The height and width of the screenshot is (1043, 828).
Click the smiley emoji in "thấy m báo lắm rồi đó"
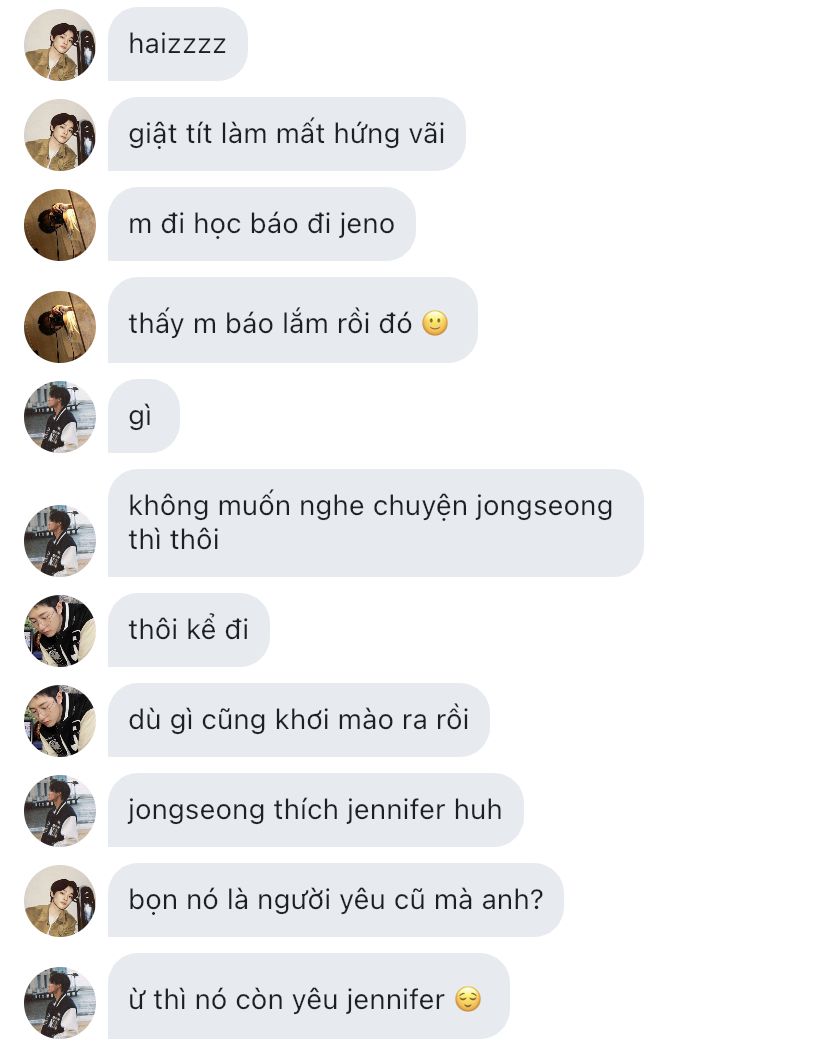435,323
